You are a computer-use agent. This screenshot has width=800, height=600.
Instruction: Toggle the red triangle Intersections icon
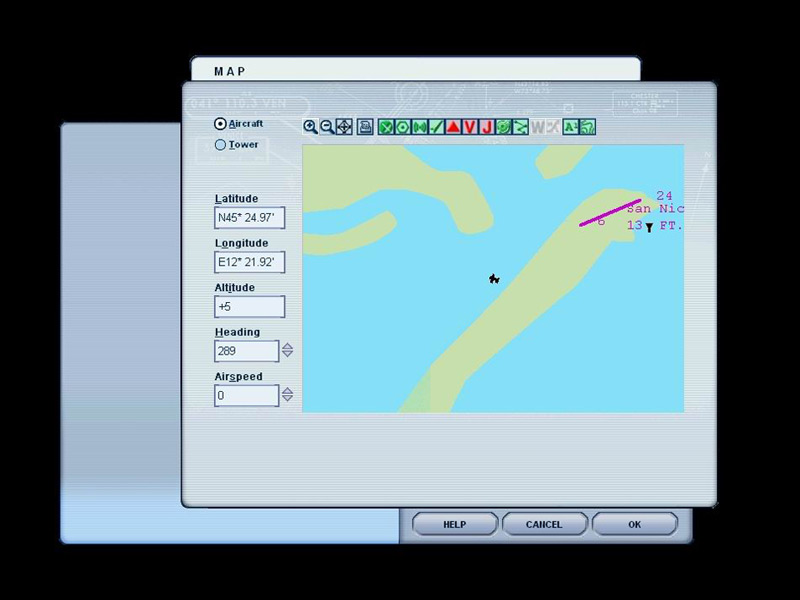(453, 127)
